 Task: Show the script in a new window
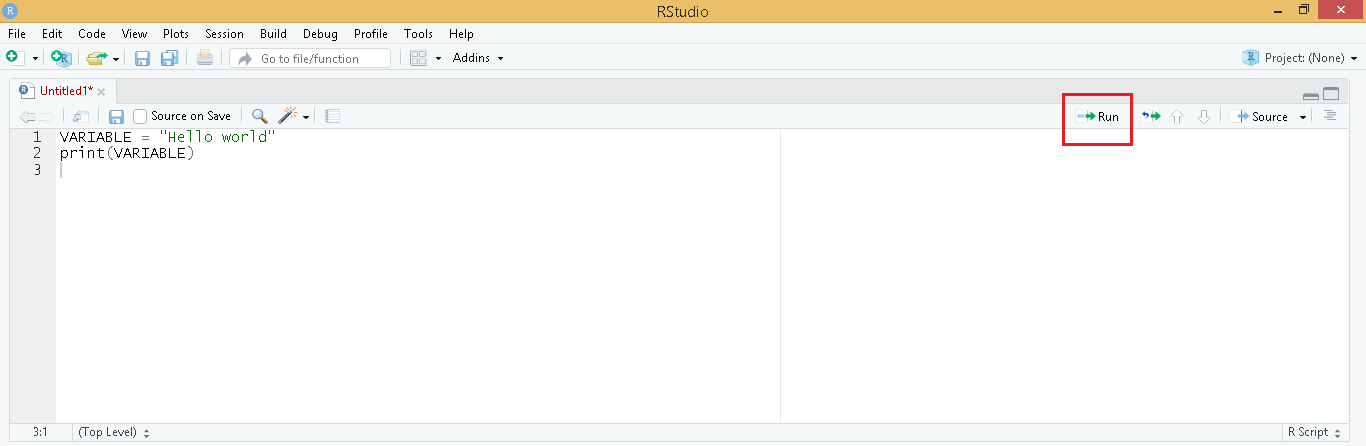click(81, 116)
